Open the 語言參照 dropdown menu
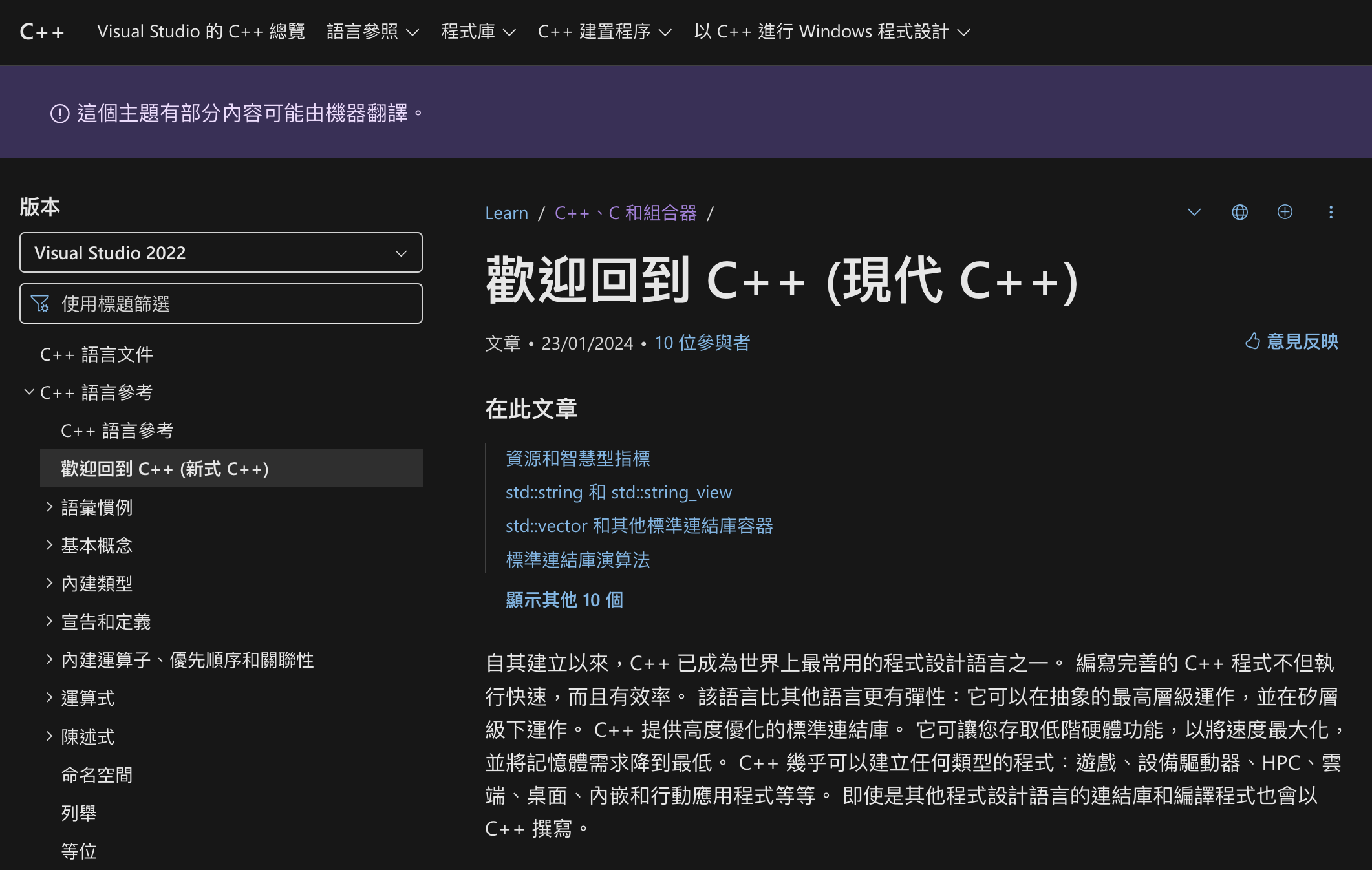 373,32
